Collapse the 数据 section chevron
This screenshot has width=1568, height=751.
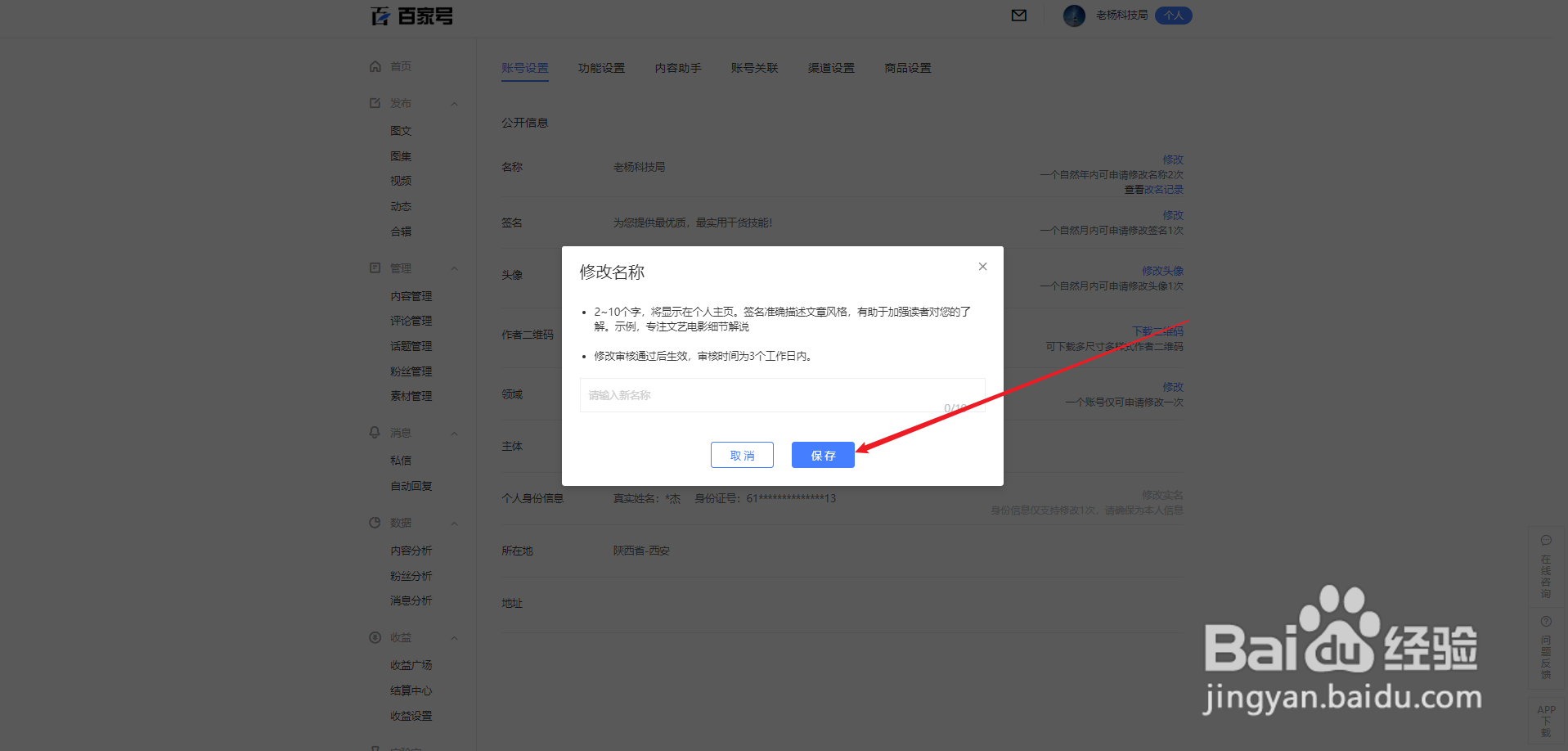[x=455, y=524]
